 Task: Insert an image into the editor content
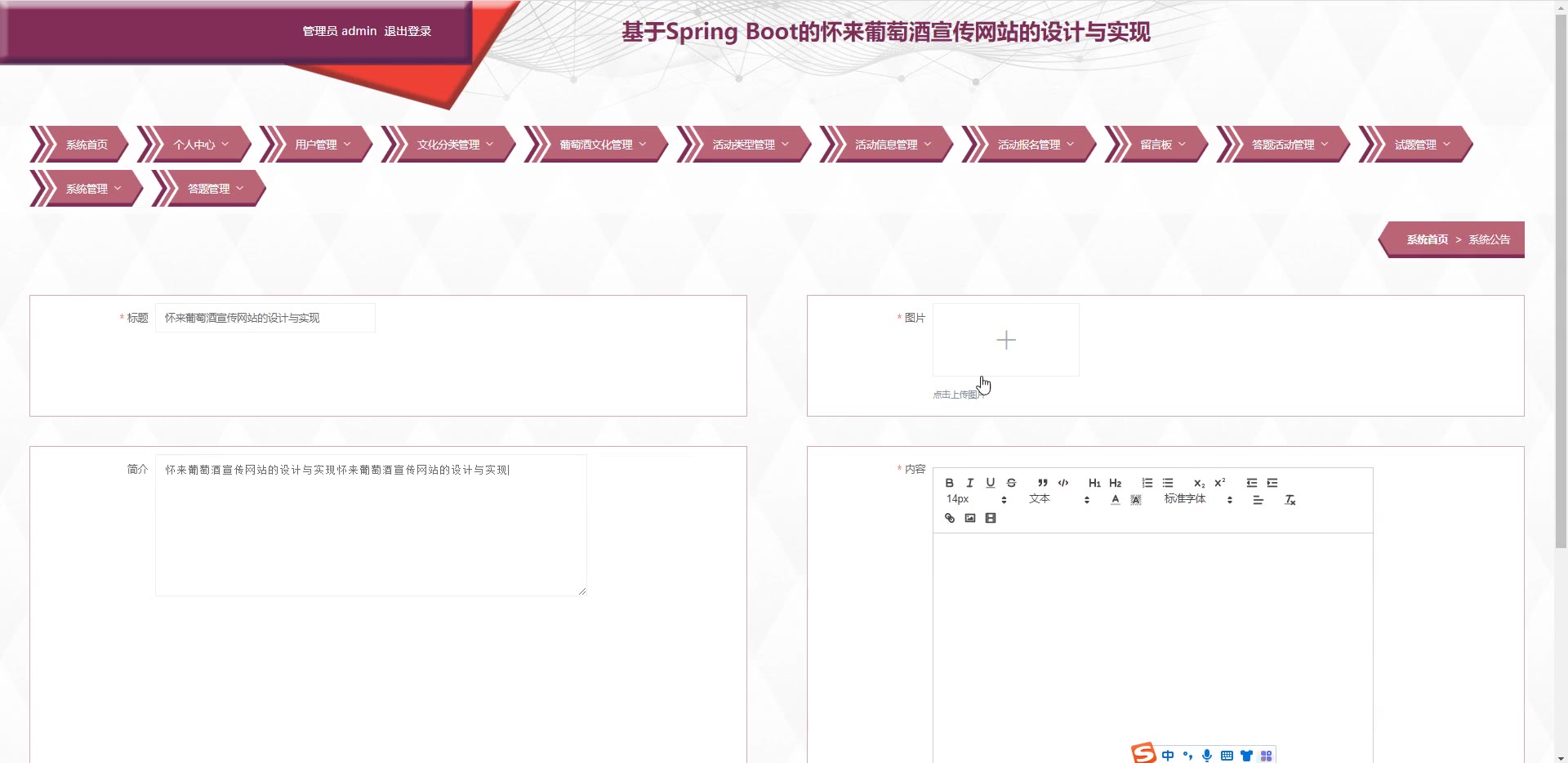coord(970,518)
